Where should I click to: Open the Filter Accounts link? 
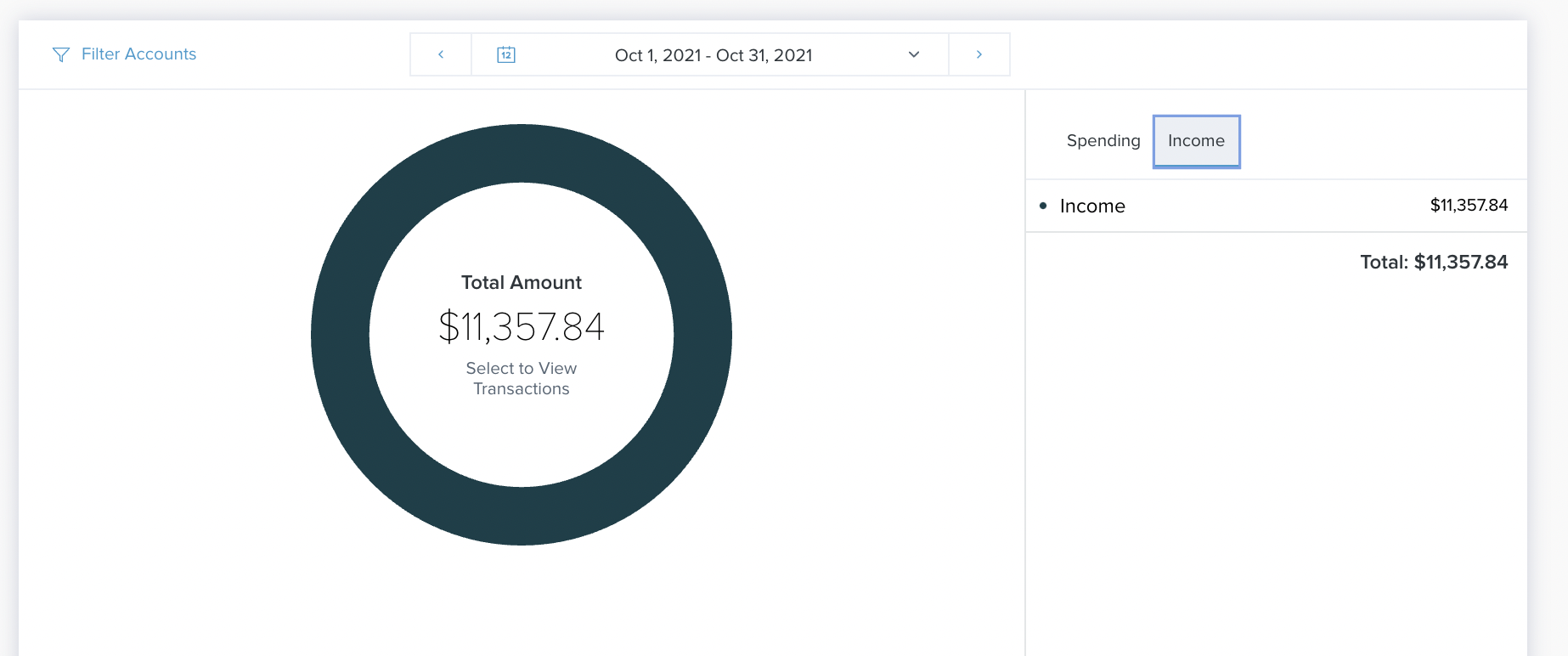[138, 54]
